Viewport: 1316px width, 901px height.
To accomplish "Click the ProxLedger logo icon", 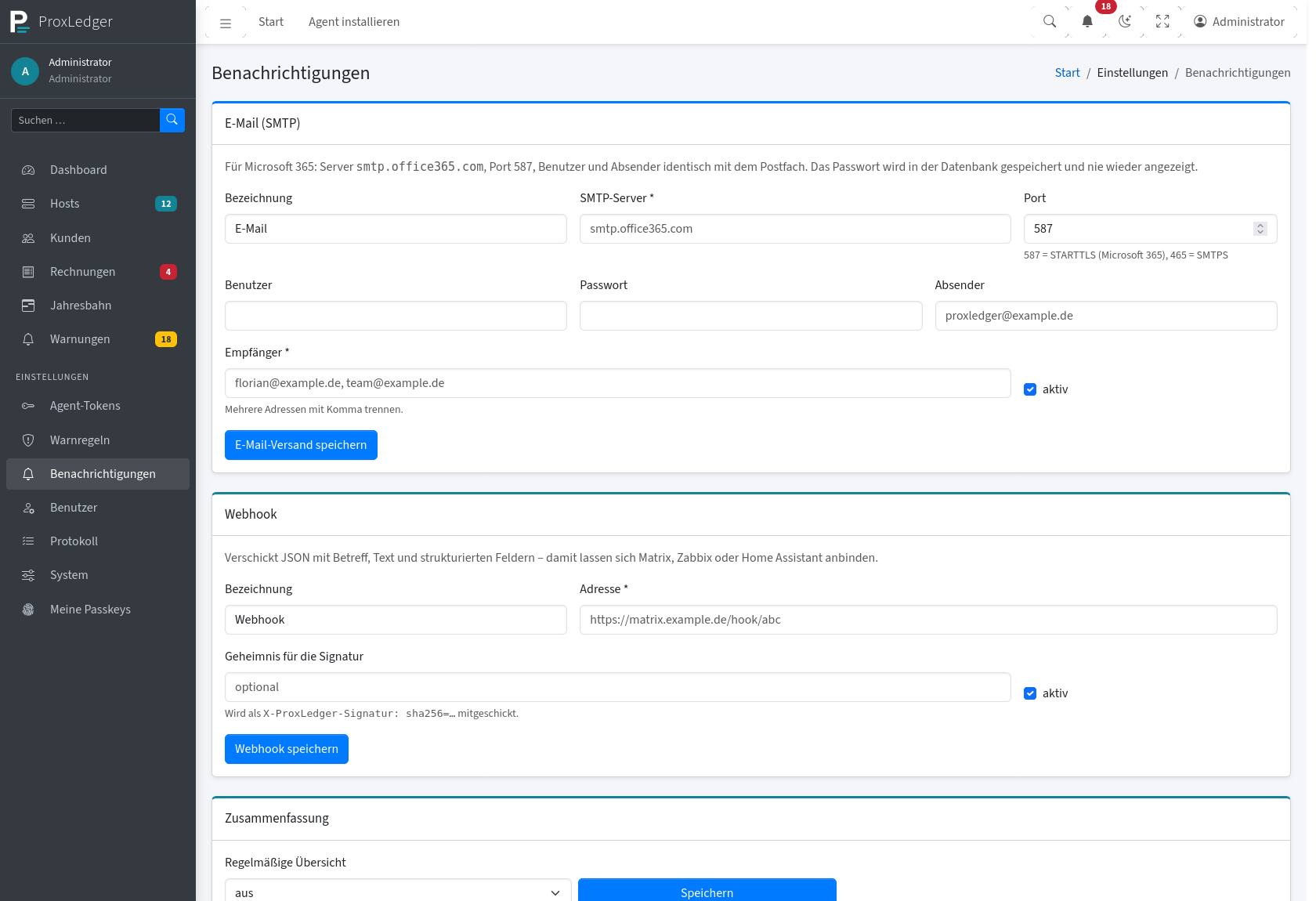I will 20,22.
